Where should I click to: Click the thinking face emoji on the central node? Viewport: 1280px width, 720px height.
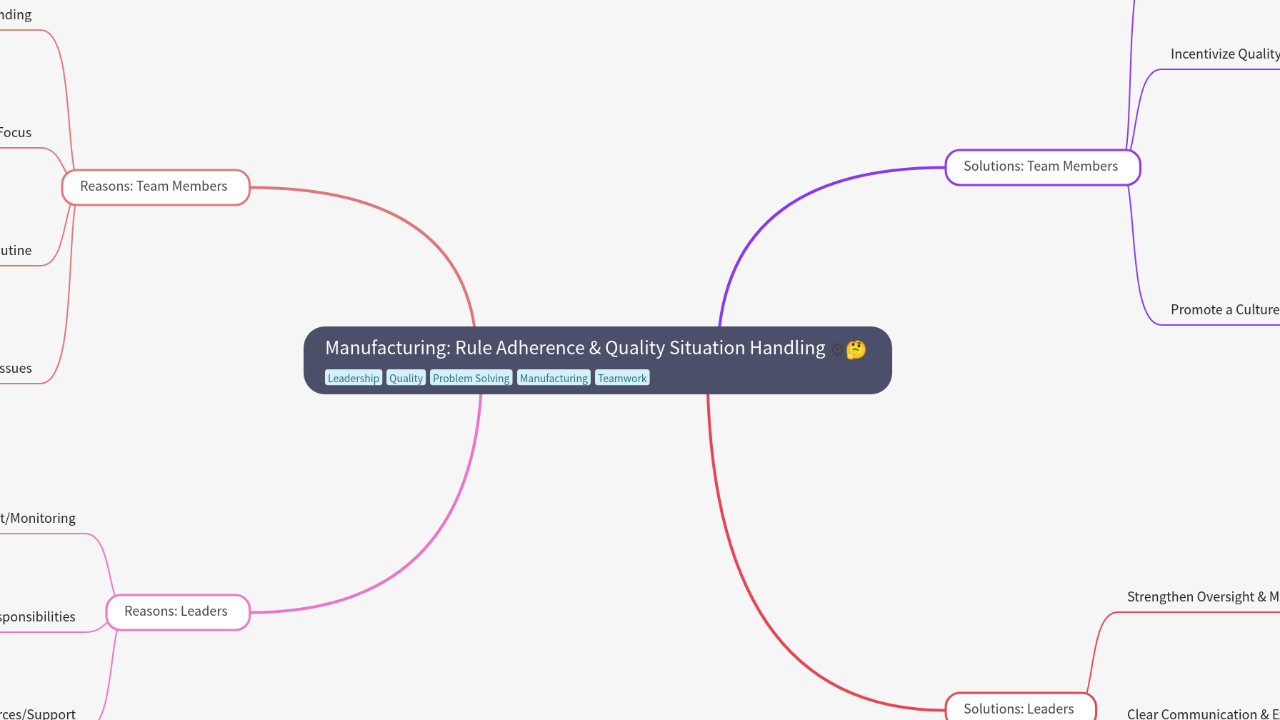pyautogui.click(x=856, y=350)
